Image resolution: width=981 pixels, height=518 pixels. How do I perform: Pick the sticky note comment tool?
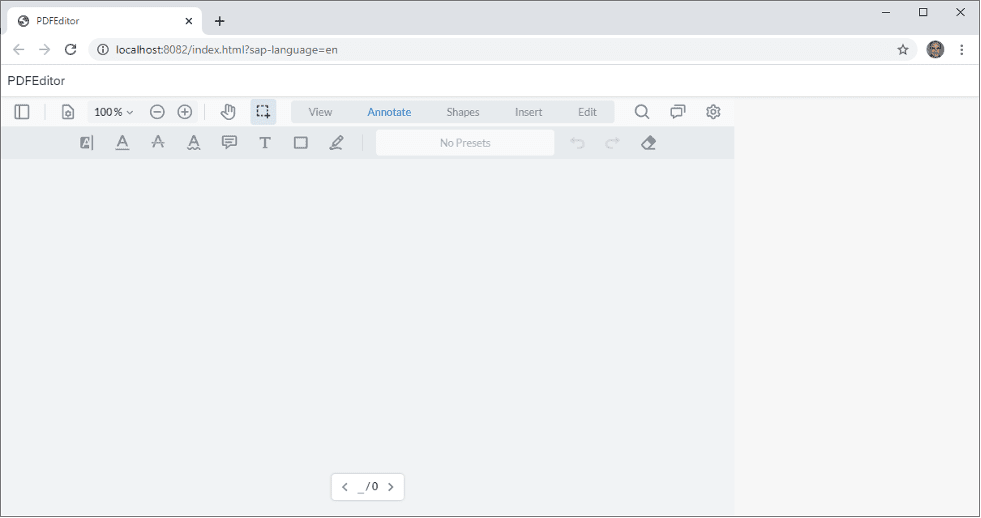[229, 143]
